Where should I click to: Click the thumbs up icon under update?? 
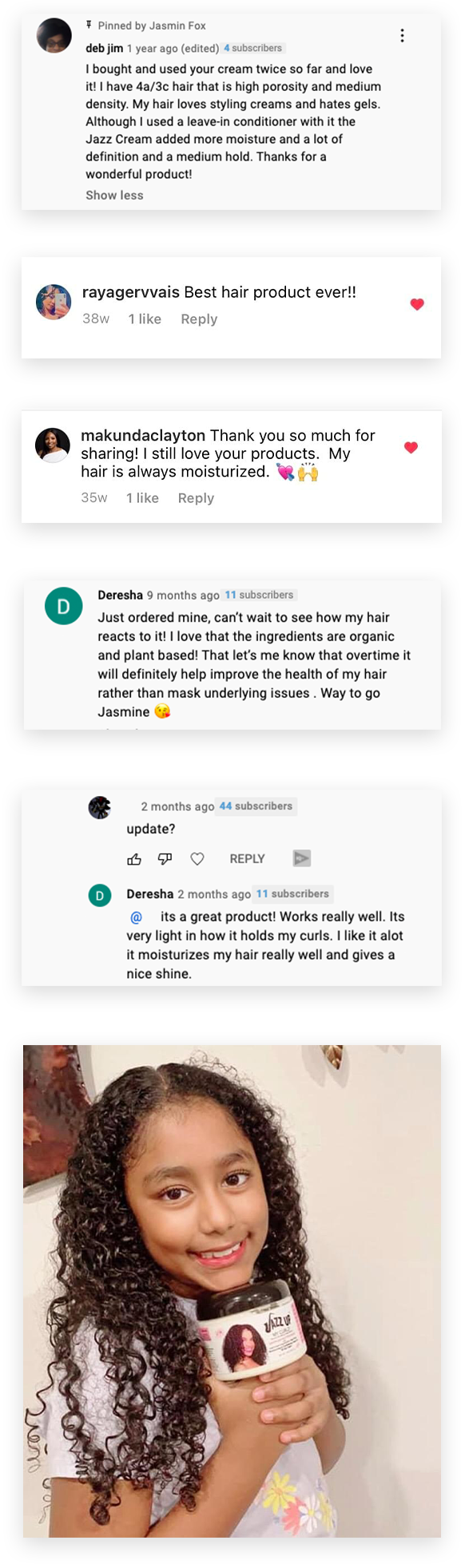tap(134, 859)
